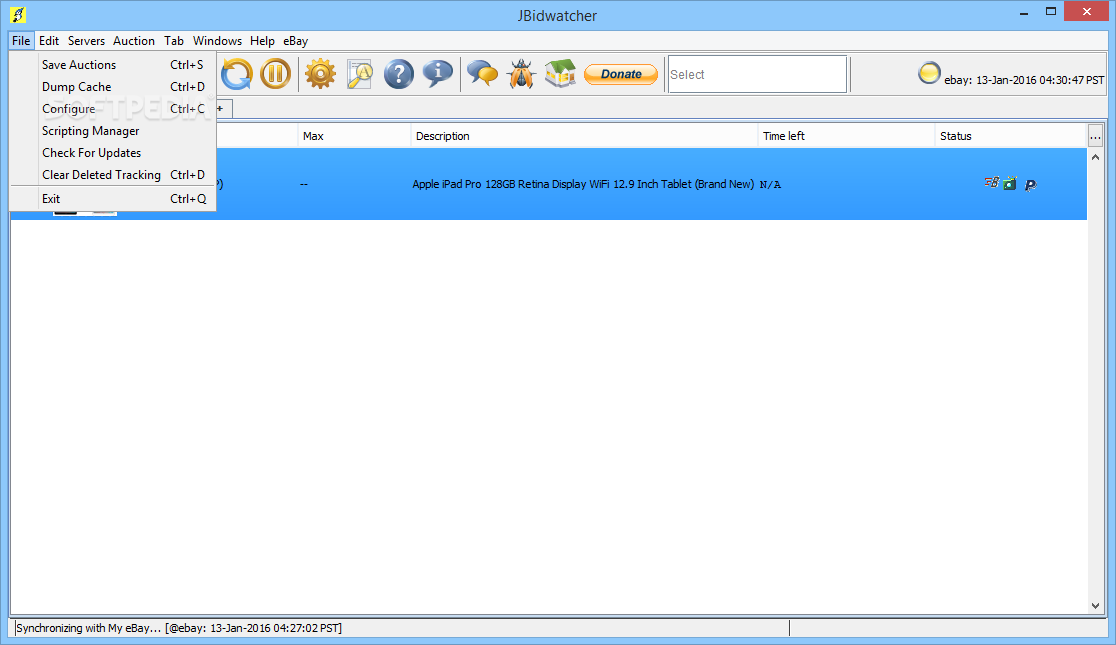Viewport: 1116px width, 645px height.
Task: Sort by the Status column header
Action: (1011, 136)
